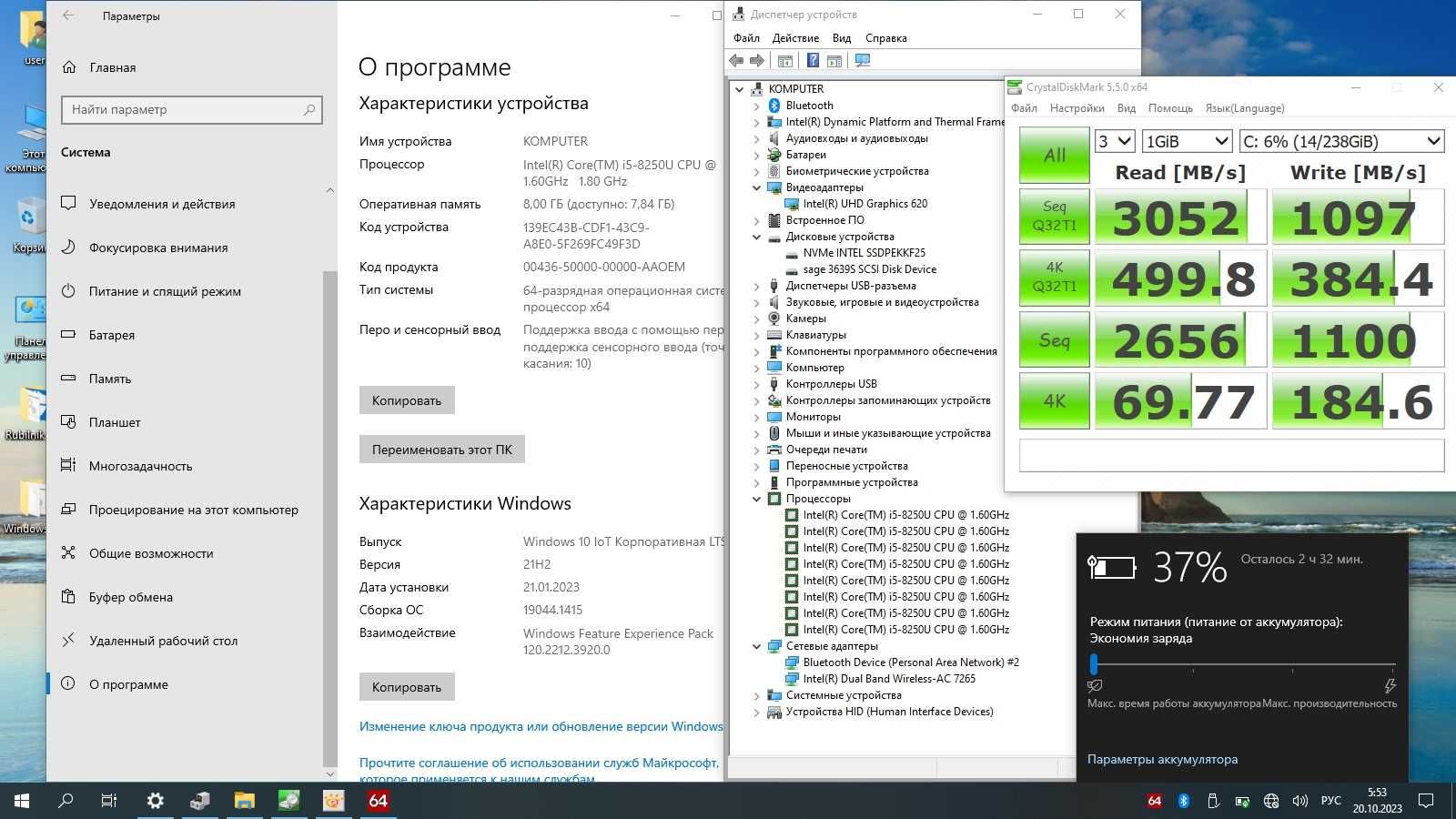Click the USB eject icon in system tray

pyautogui.click(x=1213, y=801)
